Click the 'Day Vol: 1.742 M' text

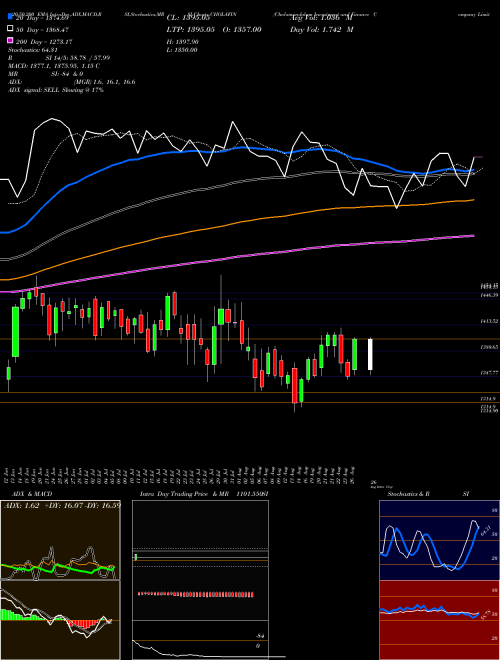pyautogui.click(x=321, y=30)
